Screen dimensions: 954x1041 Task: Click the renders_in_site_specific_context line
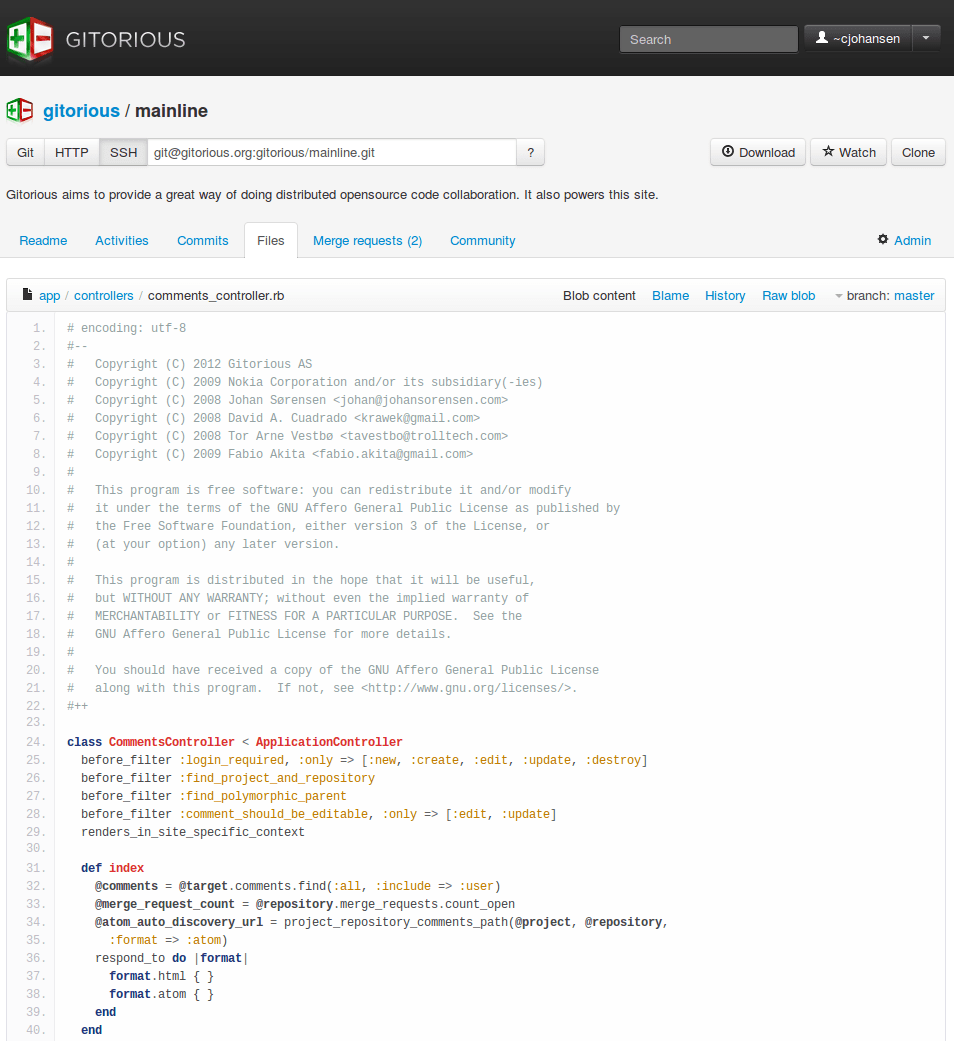point(193,832)
